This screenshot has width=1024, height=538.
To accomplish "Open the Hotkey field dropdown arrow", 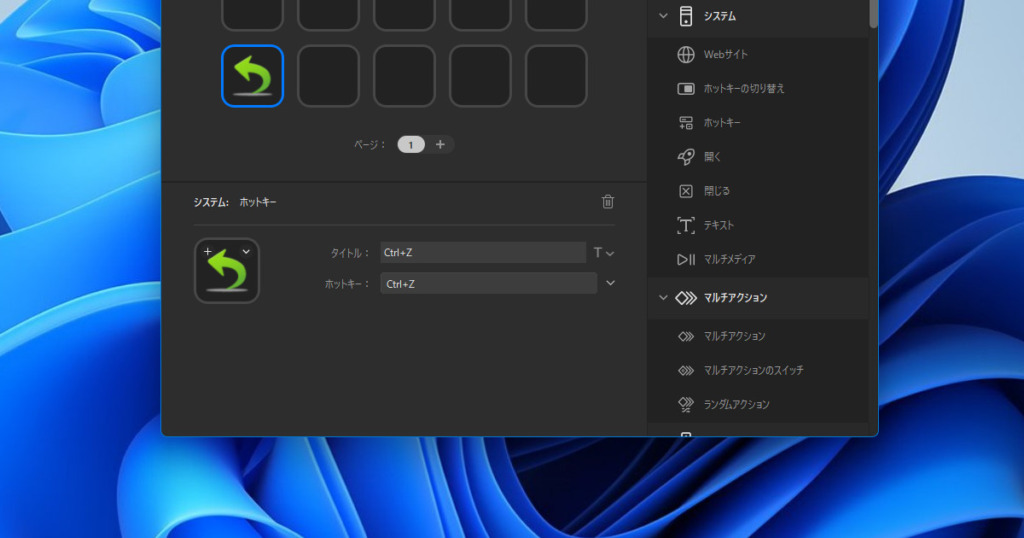I will (x=610, y=283).
